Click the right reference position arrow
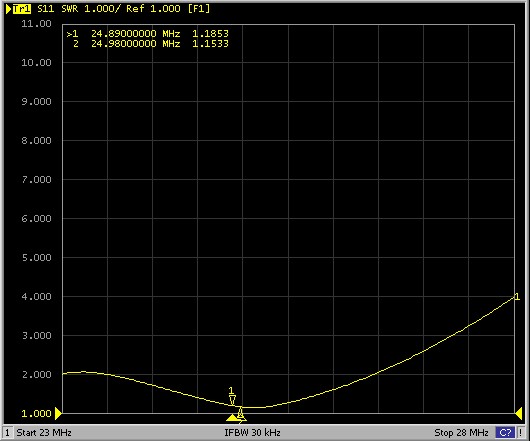Screen dimensions: 530x441 519,413
